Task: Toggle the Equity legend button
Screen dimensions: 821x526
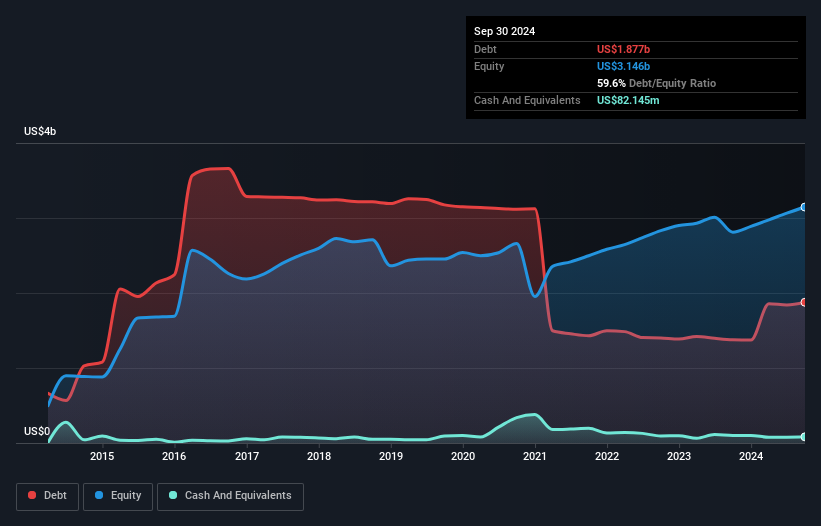Action: 118,496
